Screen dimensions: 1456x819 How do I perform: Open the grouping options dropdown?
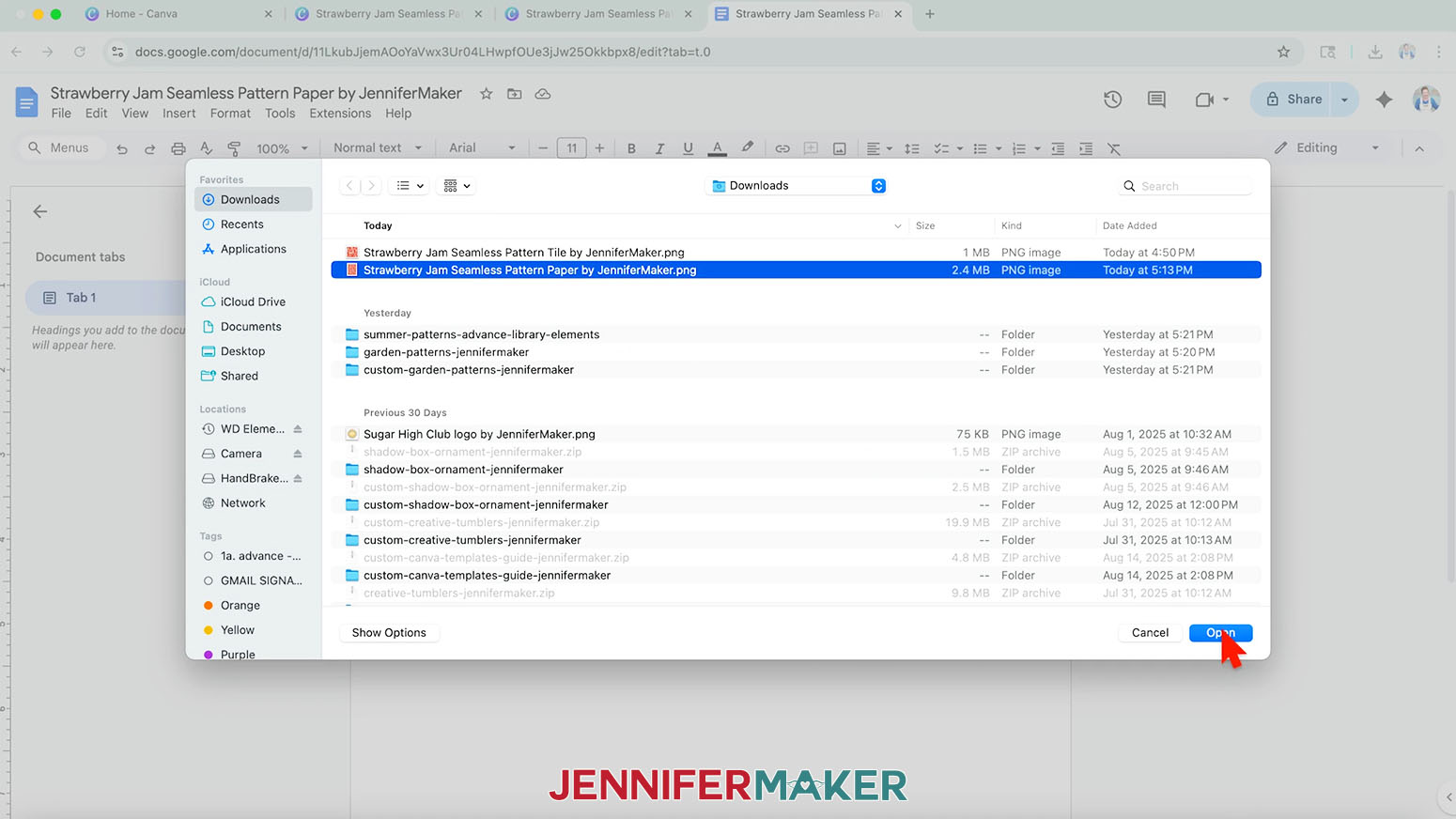[x=457, y=186]
